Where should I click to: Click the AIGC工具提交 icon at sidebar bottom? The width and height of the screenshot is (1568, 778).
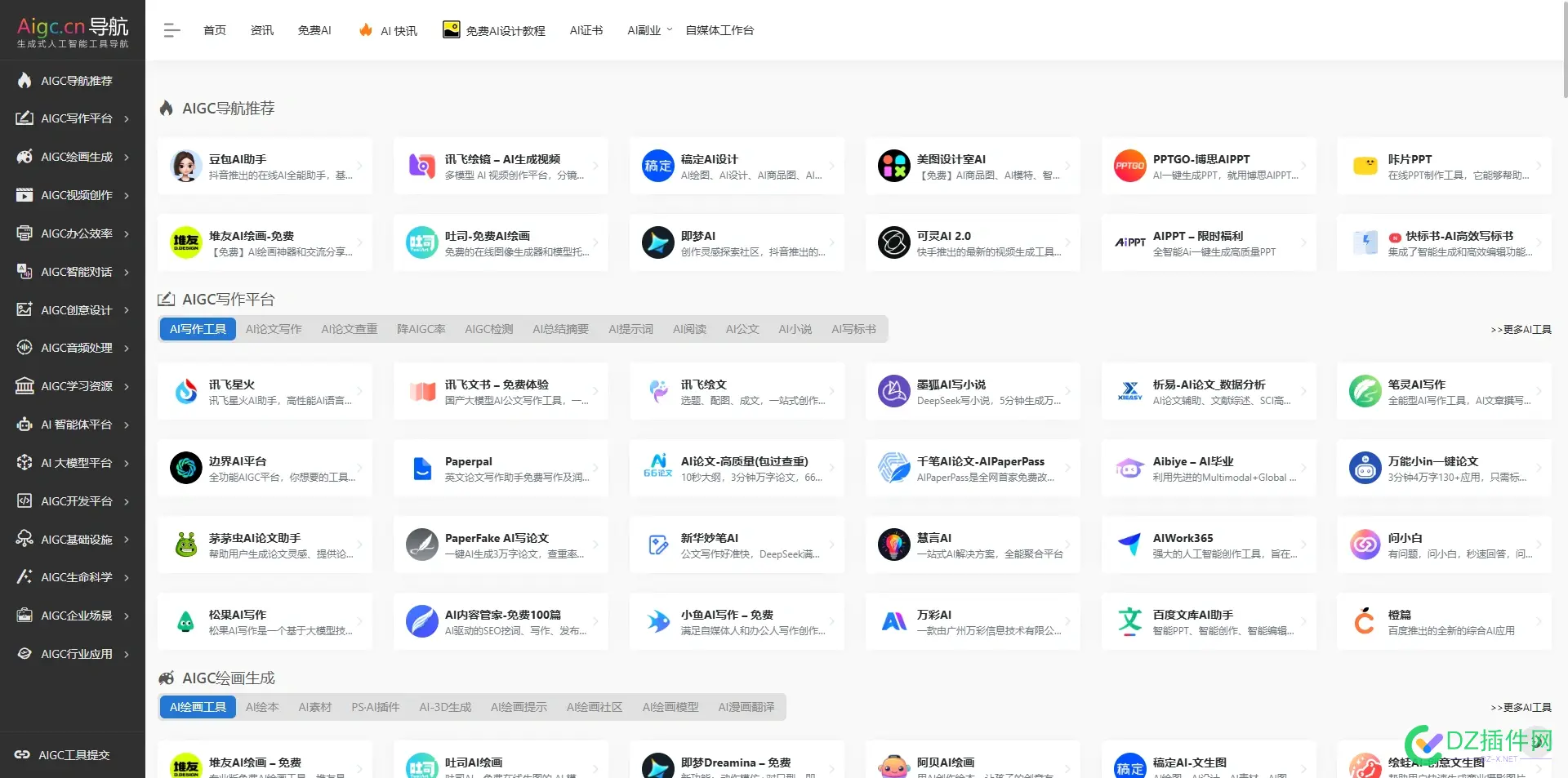coord(24,754)
